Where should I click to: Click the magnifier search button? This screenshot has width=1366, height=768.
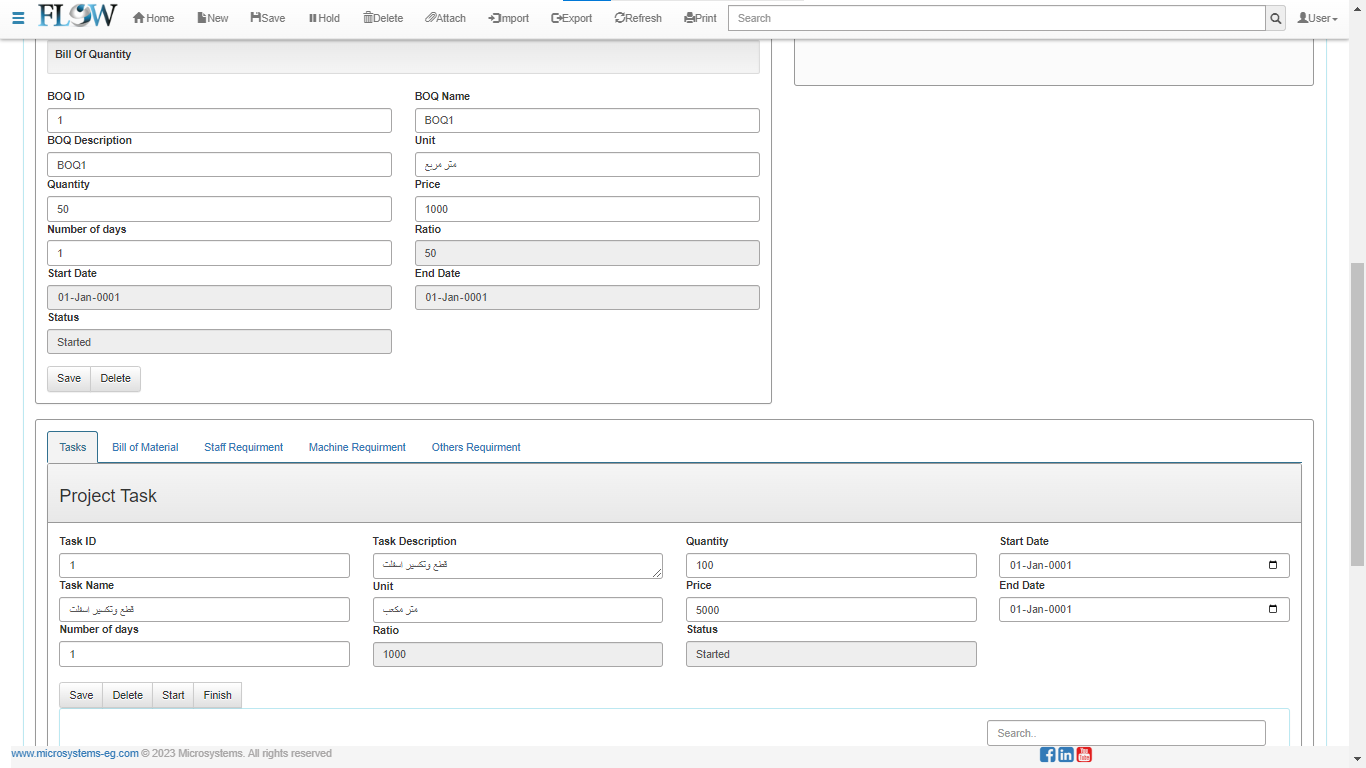[x=1275, y=18]
